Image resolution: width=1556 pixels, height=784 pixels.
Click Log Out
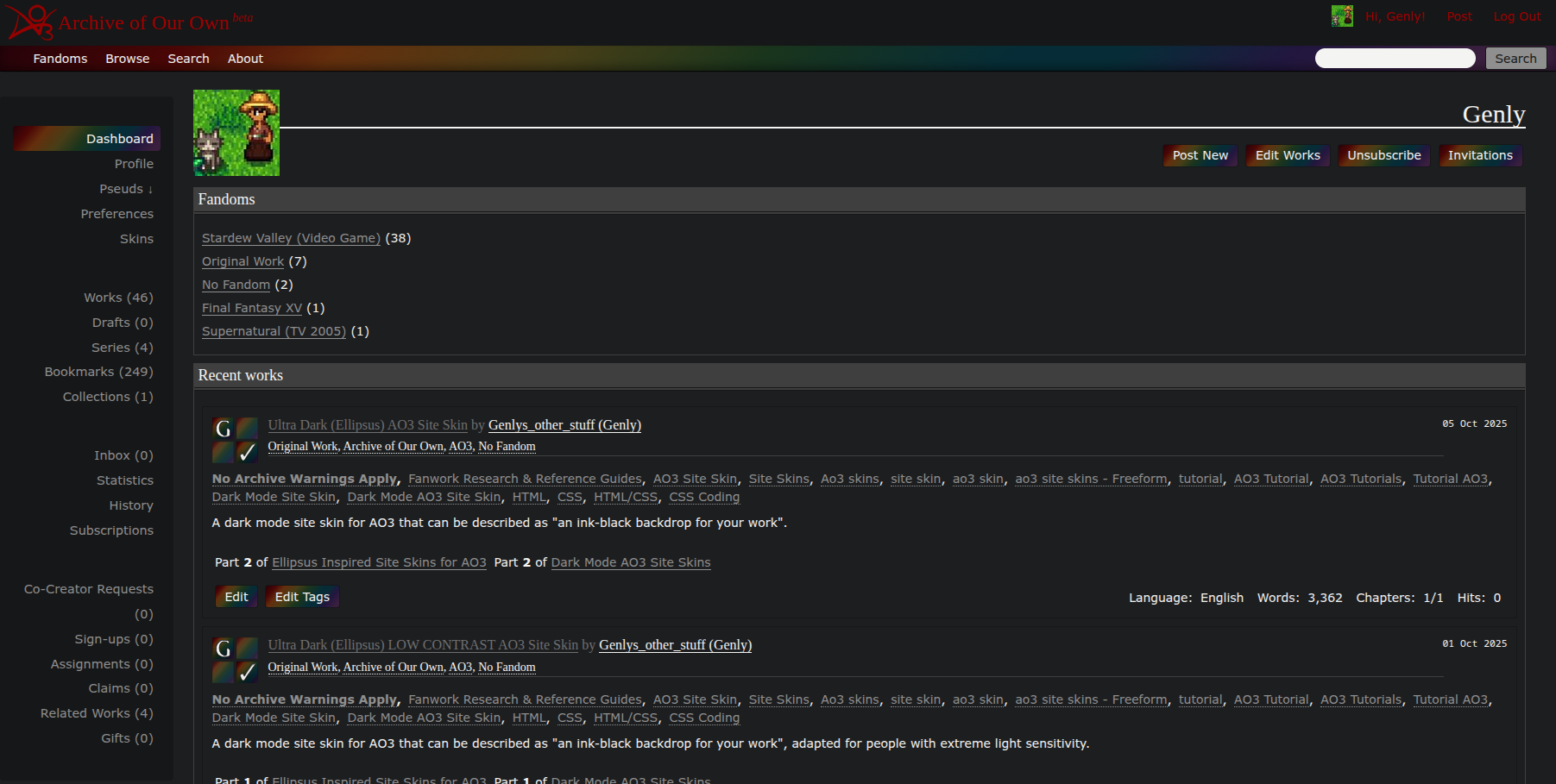point(1517,16)
